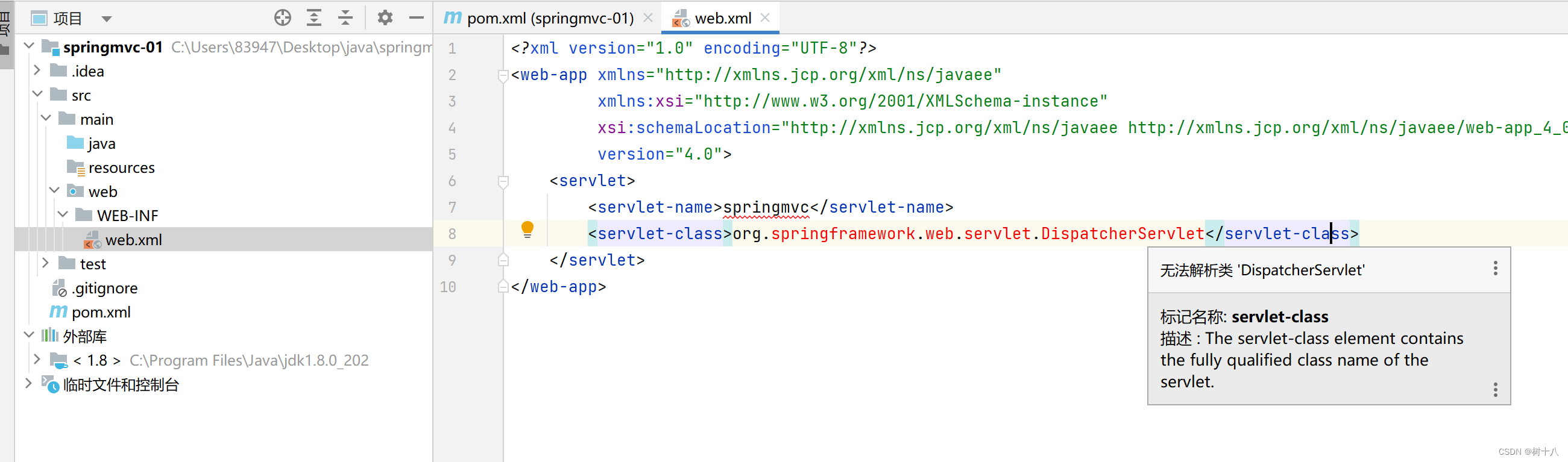Click the three-dot menu beside servlet-class description

tap(1495, 390)
